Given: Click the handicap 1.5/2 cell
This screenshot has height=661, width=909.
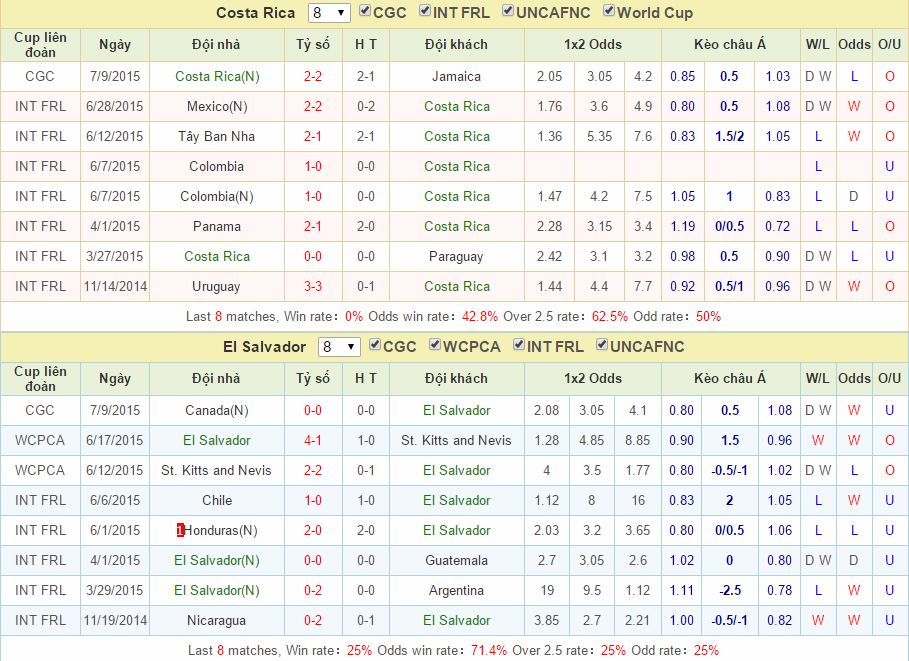Looking at the screenshot, I should coord(729,136).
